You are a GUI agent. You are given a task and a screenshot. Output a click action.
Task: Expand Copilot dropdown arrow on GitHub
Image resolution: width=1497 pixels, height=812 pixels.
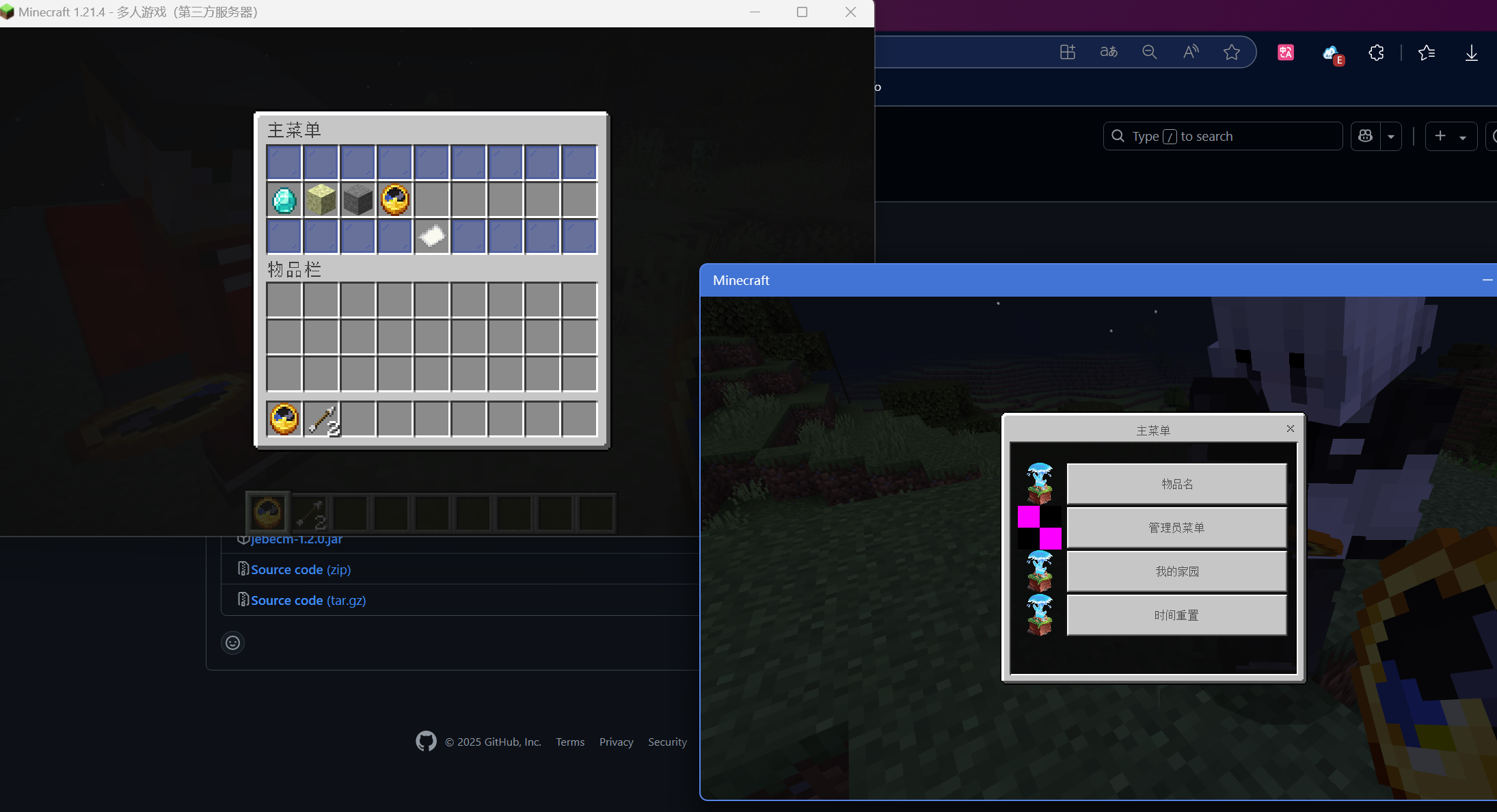(x=1391, y=136)
